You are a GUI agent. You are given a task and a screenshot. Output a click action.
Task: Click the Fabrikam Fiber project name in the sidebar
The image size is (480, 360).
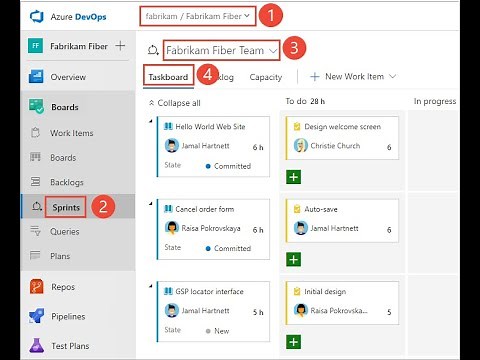pos(79,46)
